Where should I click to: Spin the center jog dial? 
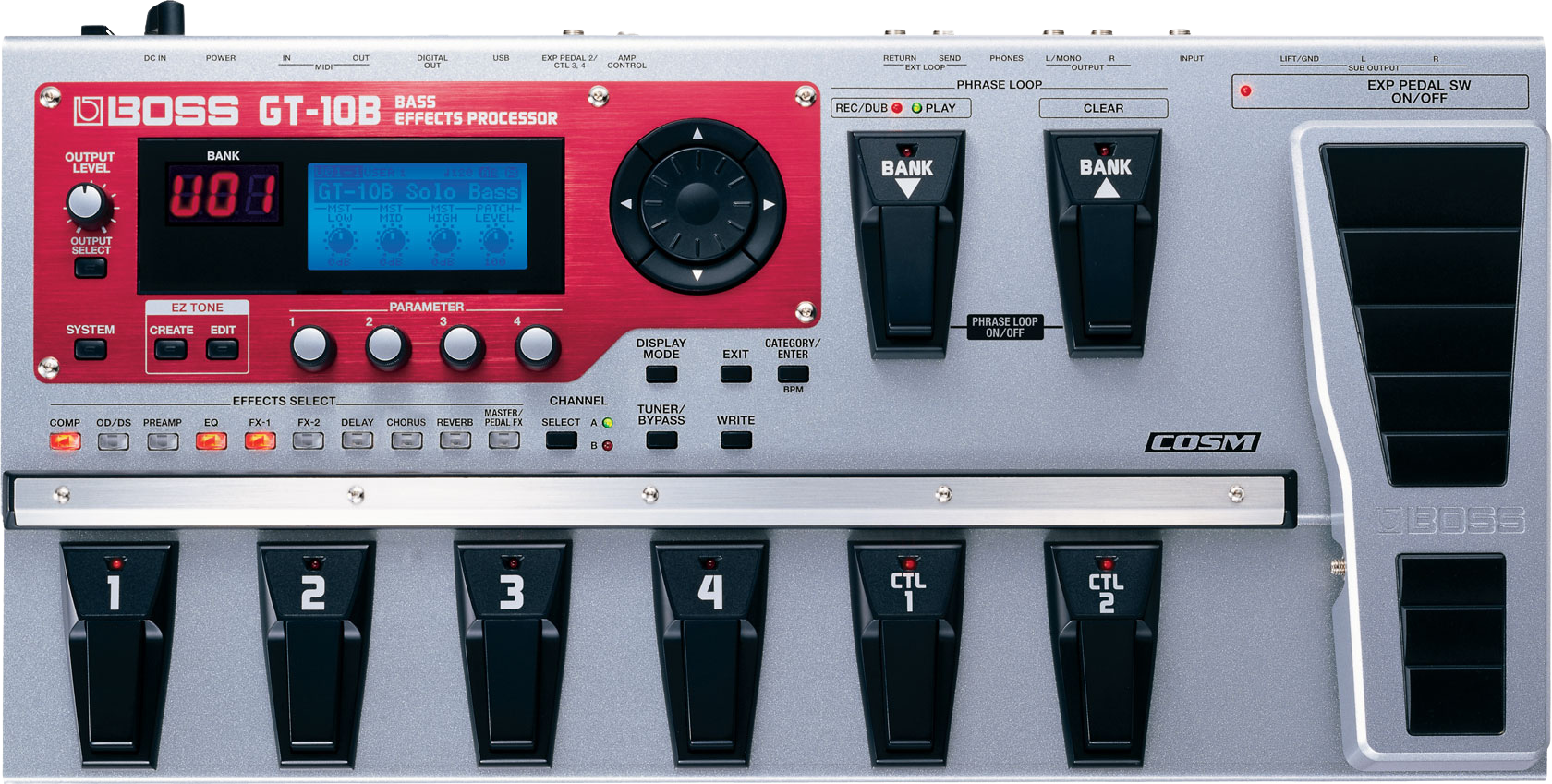(697, 204)
